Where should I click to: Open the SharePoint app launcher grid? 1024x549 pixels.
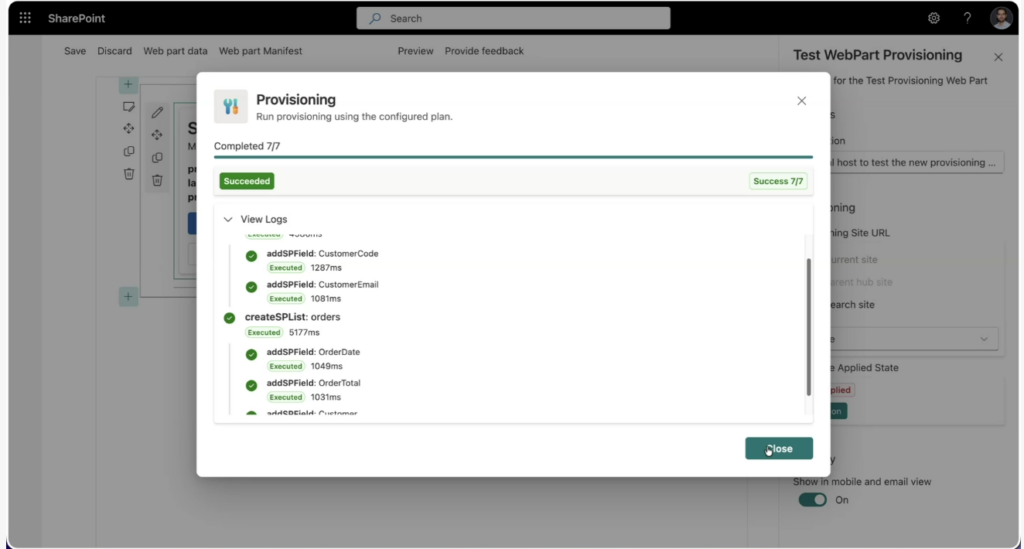[x=25, y=18]
